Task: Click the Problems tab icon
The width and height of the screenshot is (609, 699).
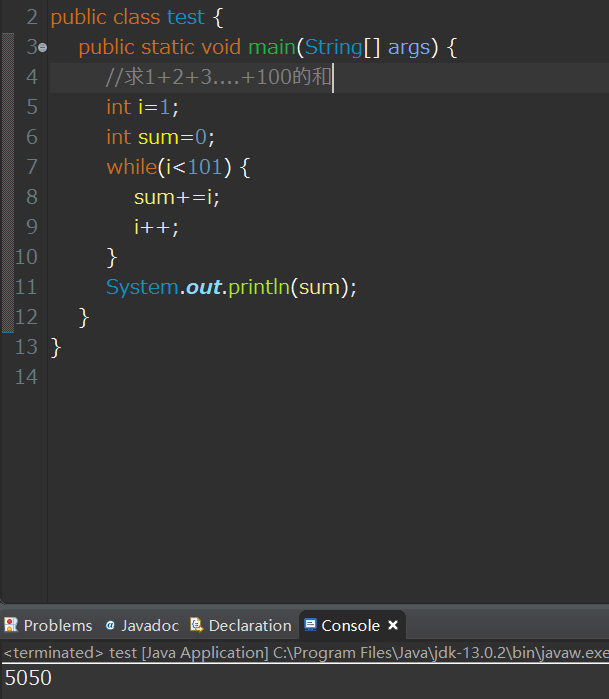Action: (x=11, y=625)
